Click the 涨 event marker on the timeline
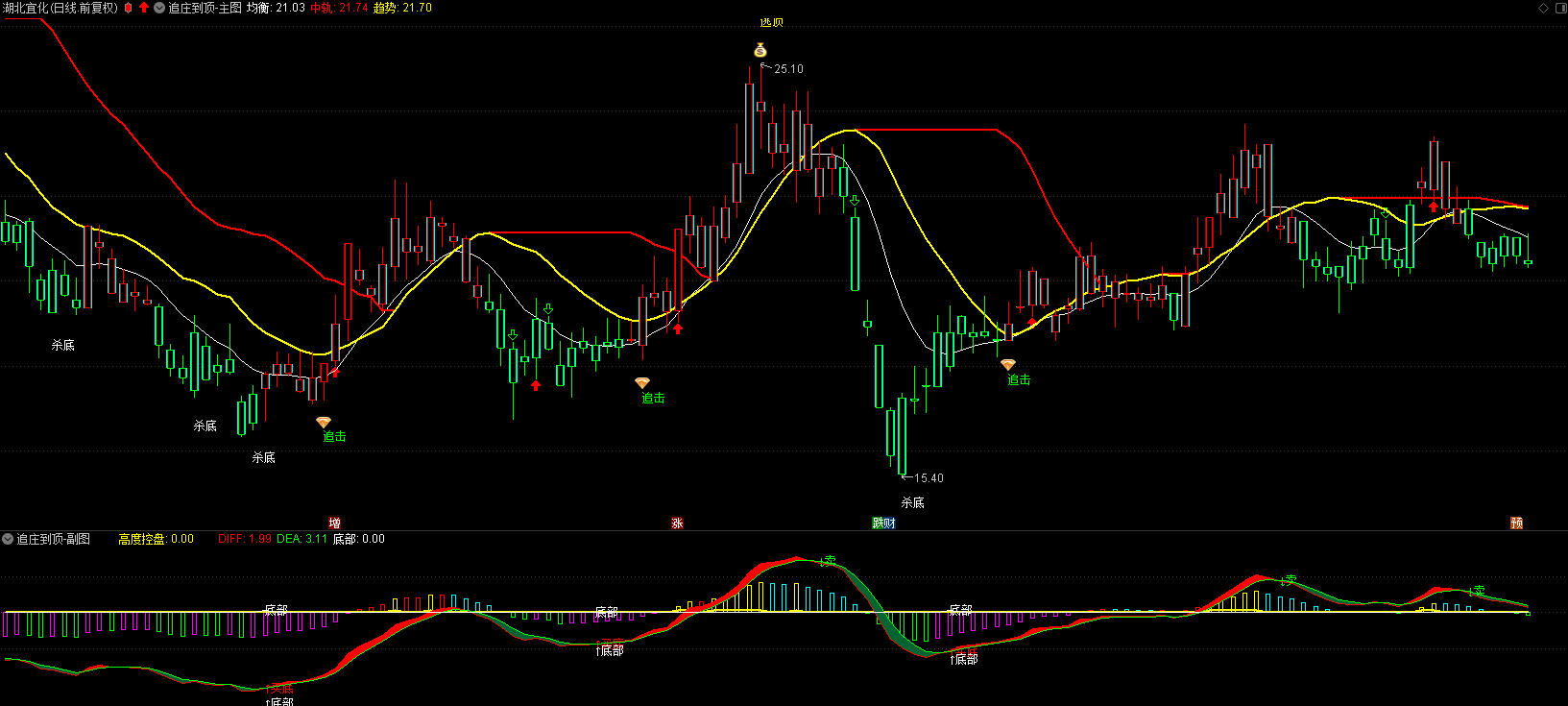This screenshot has width=1568, height=706. tap(677, 523)
